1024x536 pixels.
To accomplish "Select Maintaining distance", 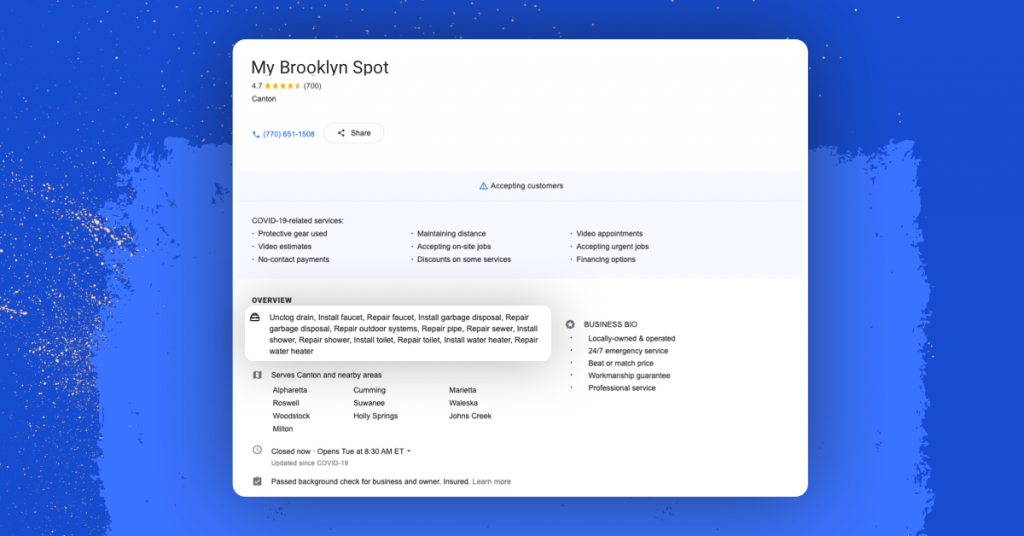I will (x=451, y=234).
